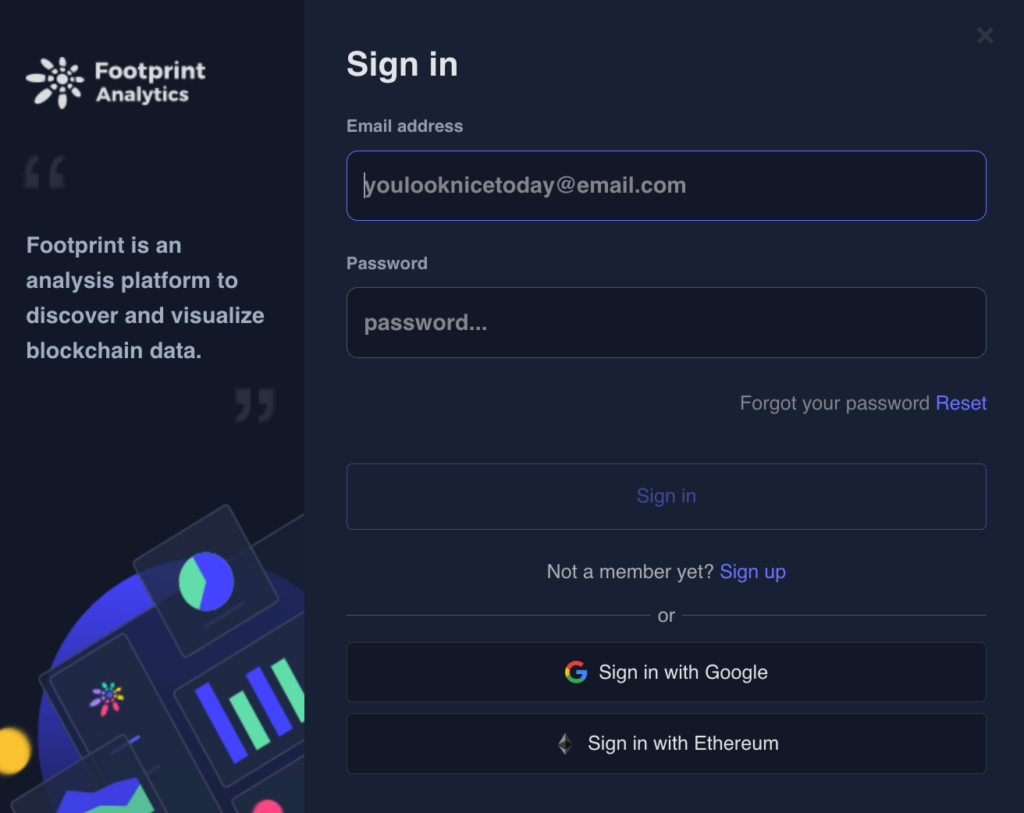The image size is (1024, 813).
Task: Focus the Password input field
Action: (x=666, y=323)
